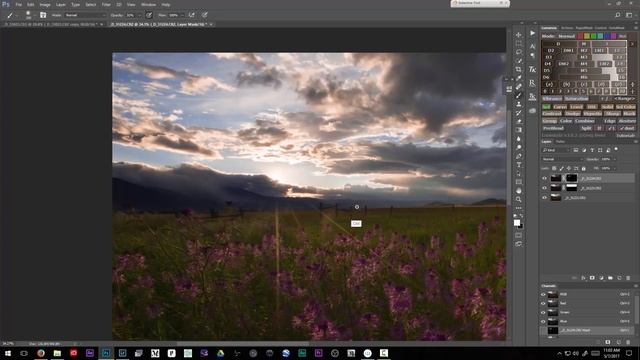Screen dimensions: 640x360
Task: Delete layer with trash icon
Action: click(628, 278)
